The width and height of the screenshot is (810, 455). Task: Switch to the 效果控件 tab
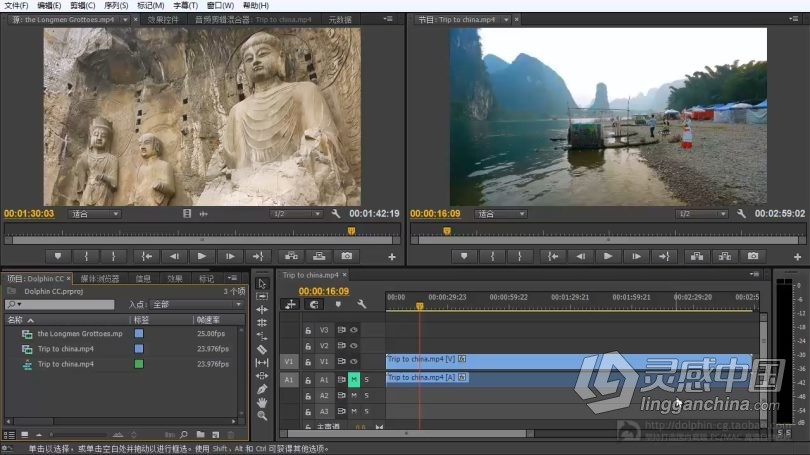click(163, 20)
